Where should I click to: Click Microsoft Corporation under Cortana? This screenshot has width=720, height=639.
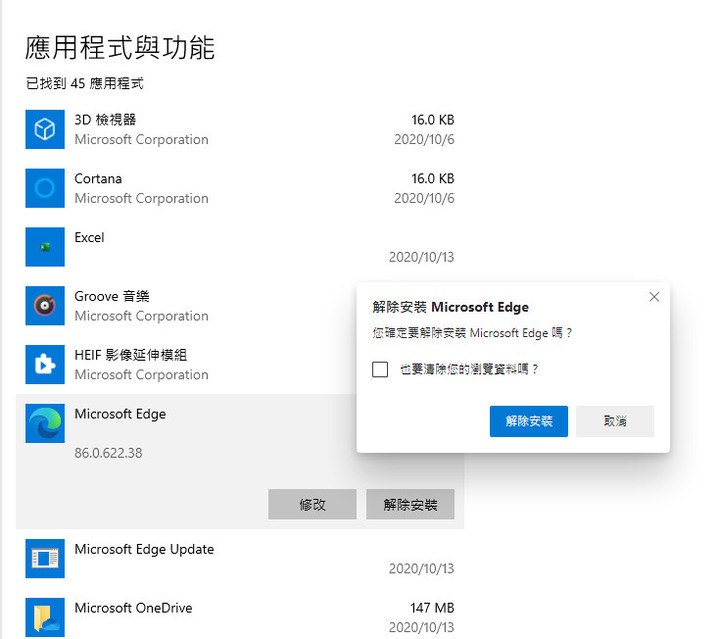point(141,198)
